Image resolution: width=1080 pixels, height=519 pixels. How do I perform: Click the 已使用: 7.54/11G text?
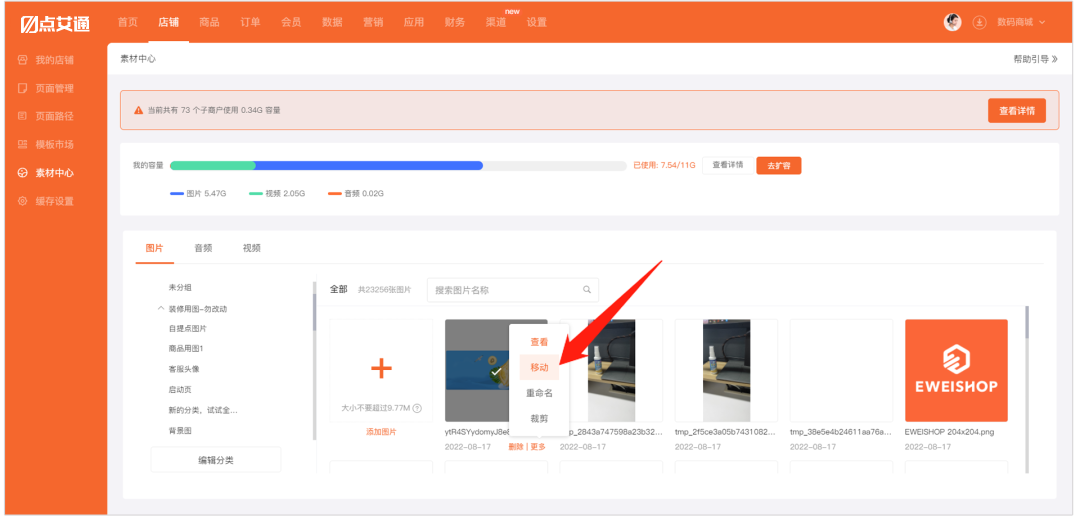point(664,165)
